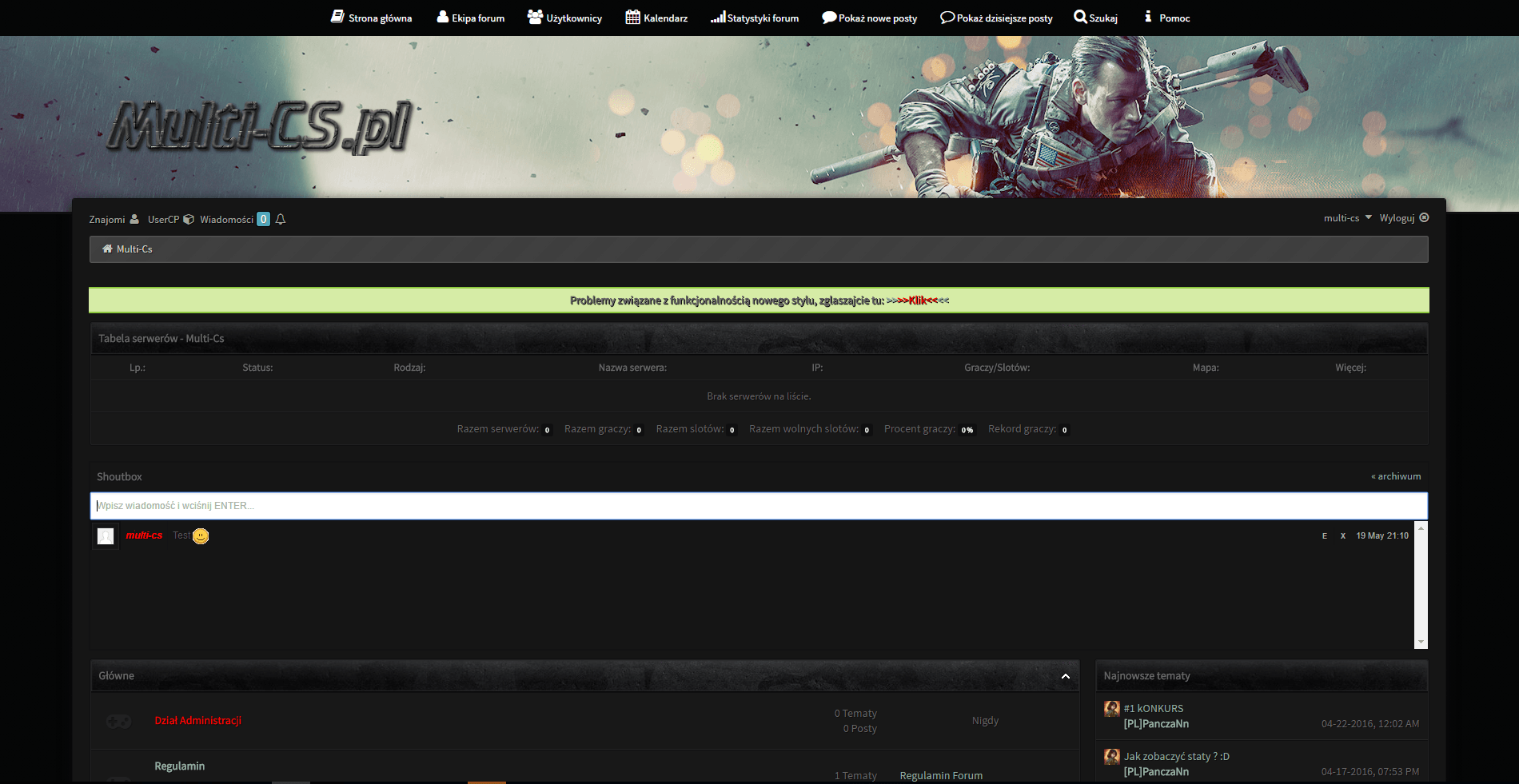Screen dimensions: 1519x784
Task: Click the Strona główna book icon
Action: (x=337, y=17)
